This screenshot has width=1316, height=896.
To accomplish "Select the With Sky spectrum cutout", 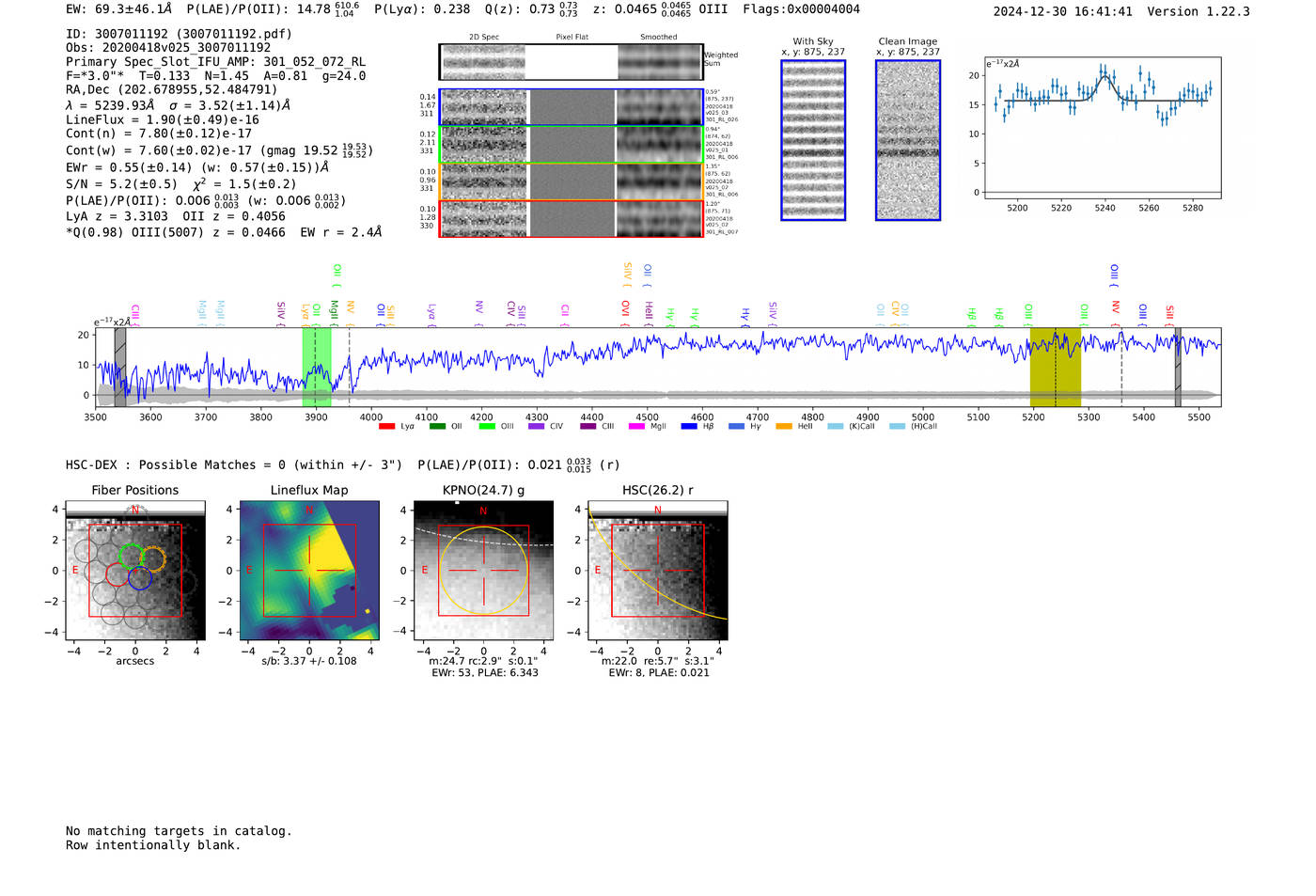I will coord(813,140).
